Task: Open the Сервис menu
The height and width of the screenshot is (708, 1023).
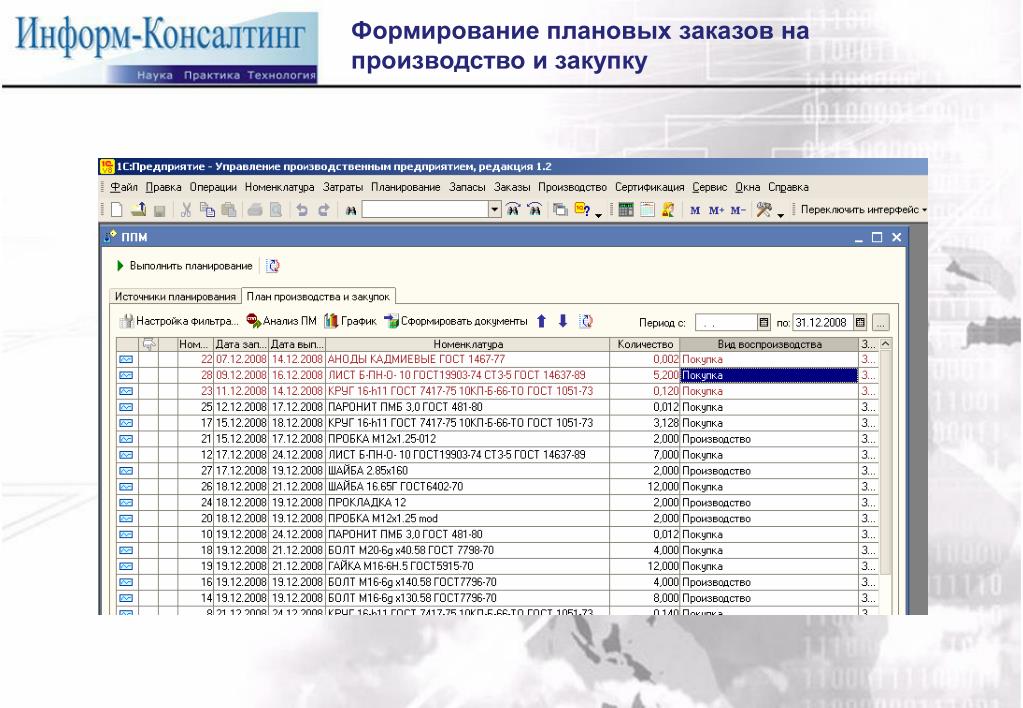Action: [710, 187]
